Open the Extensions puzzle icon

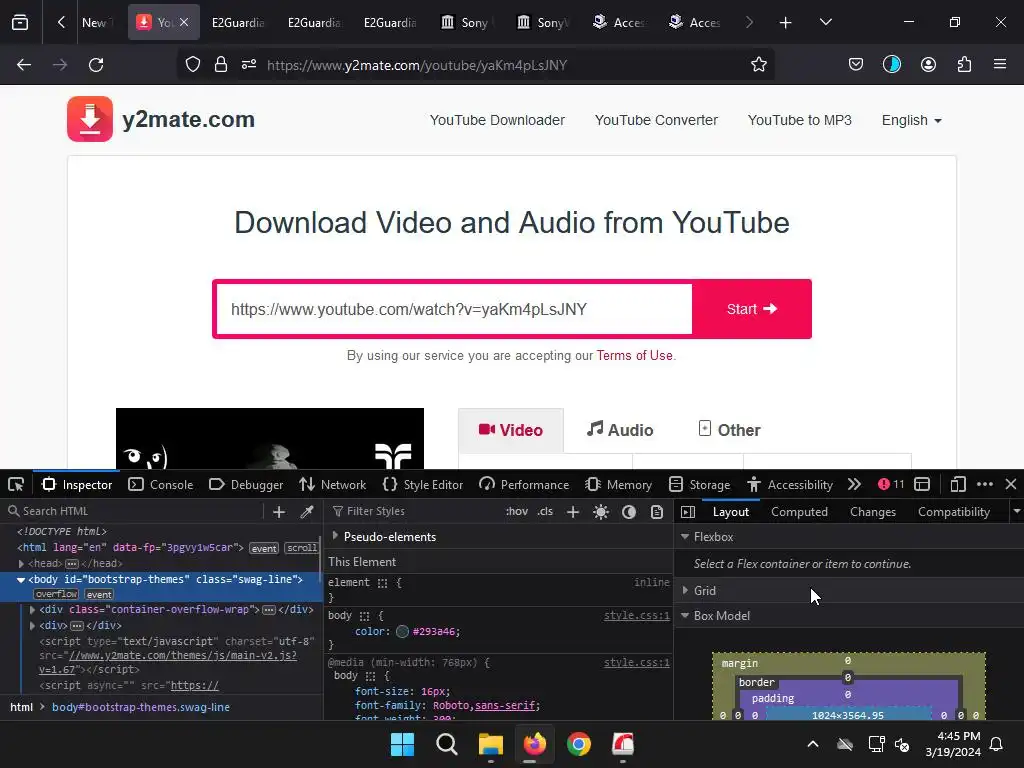(x=964, y=65)
